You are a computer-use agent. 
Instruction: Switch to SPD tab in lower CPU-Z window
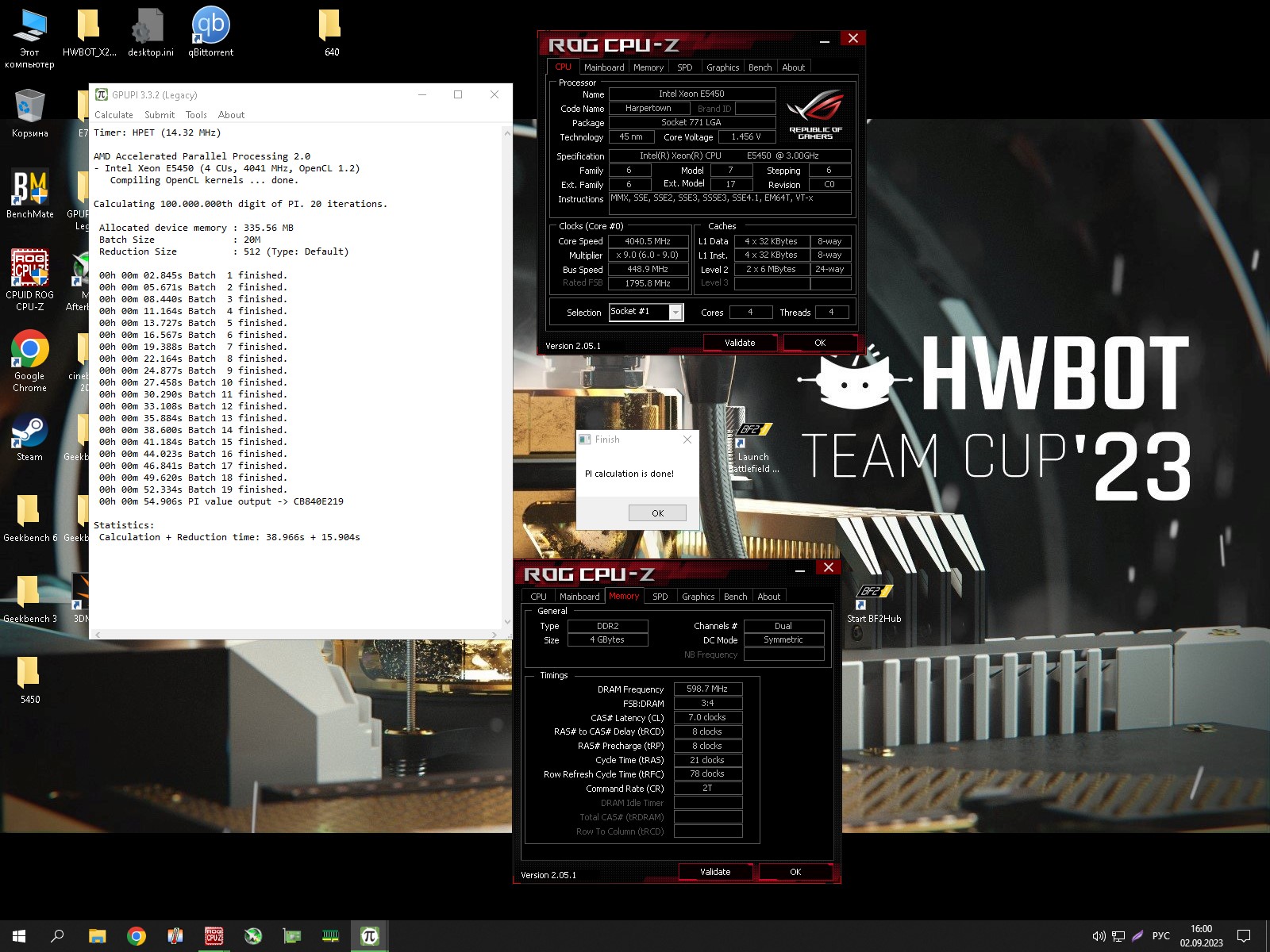[660, 597]
